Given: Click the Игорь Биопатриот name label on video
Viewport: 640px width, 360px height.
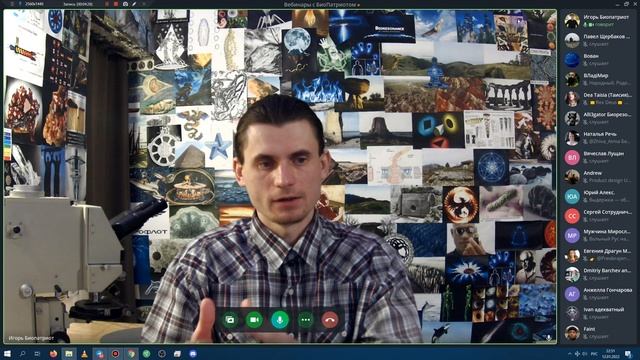Looking at the screenshot, I should 31,338.
